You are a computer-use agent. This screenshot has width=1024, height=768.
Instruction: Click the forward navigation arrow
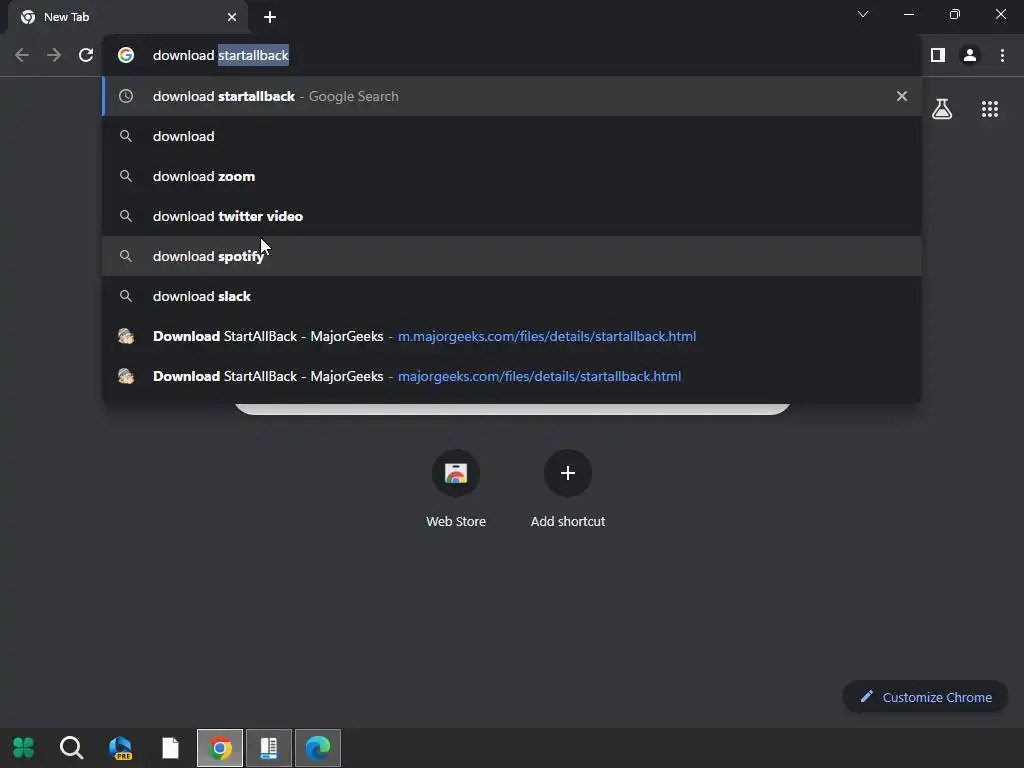54,56
